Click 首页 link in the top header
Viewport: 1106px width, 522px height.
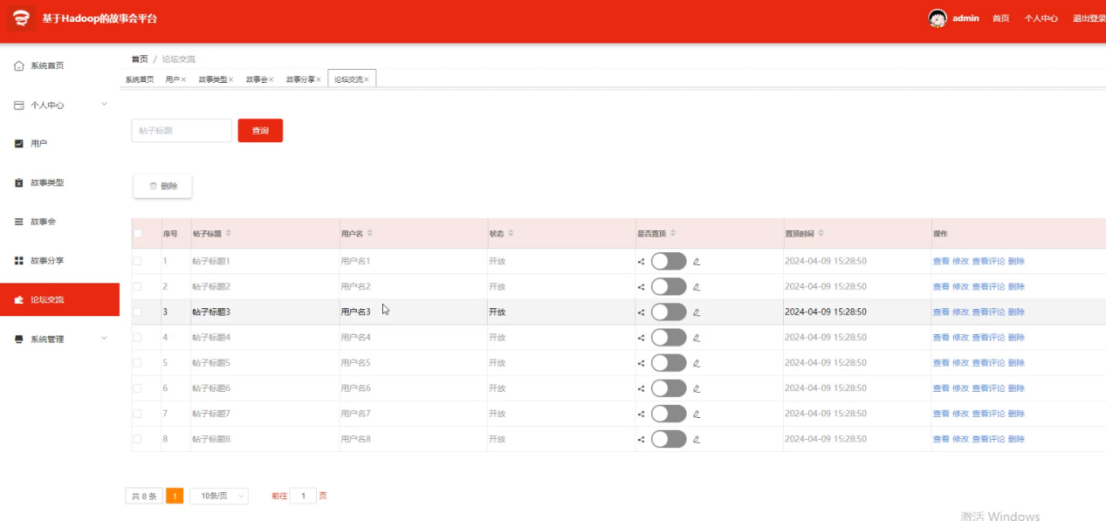(1000, 19)
